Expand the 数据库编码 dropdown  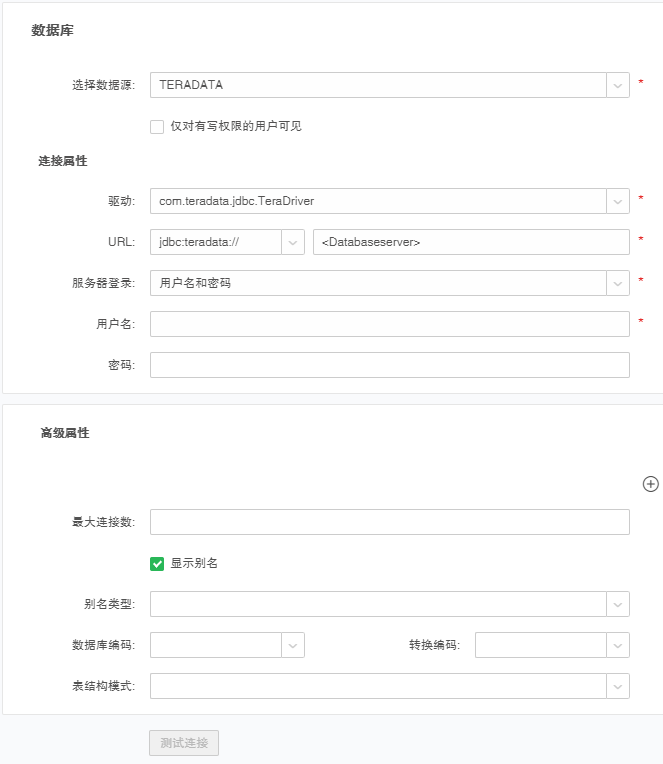coord(293,645)
